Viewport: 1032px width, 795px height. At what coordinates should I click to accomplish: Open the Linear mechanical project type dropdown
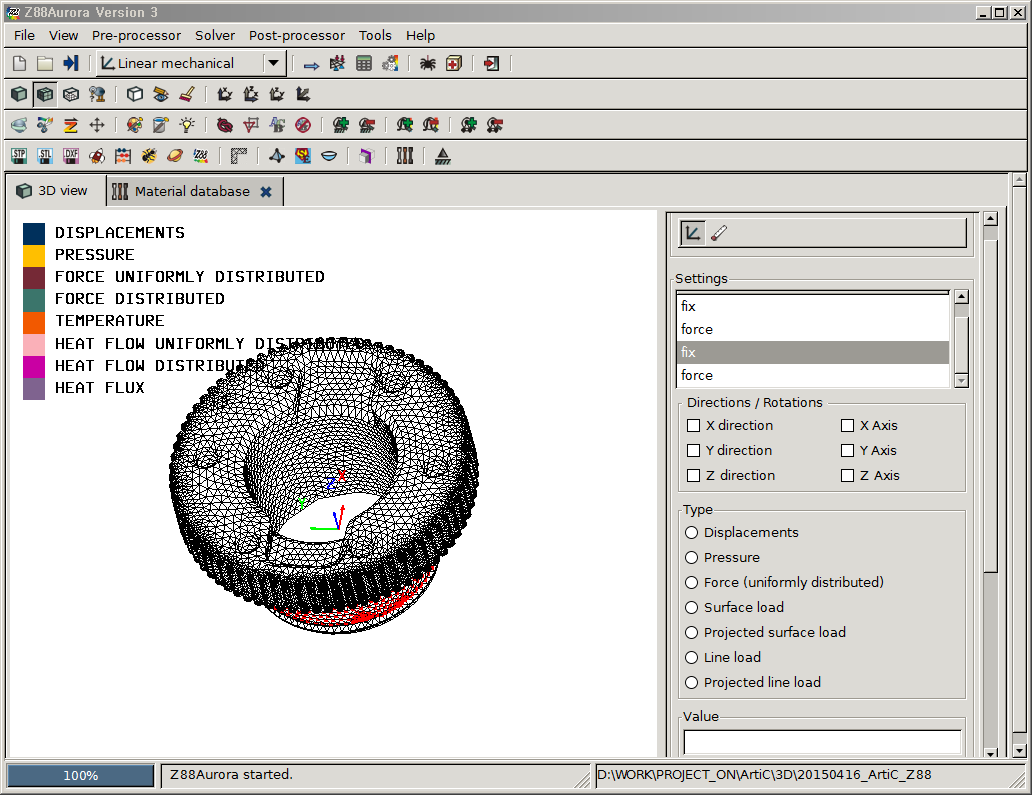(273, 63)
